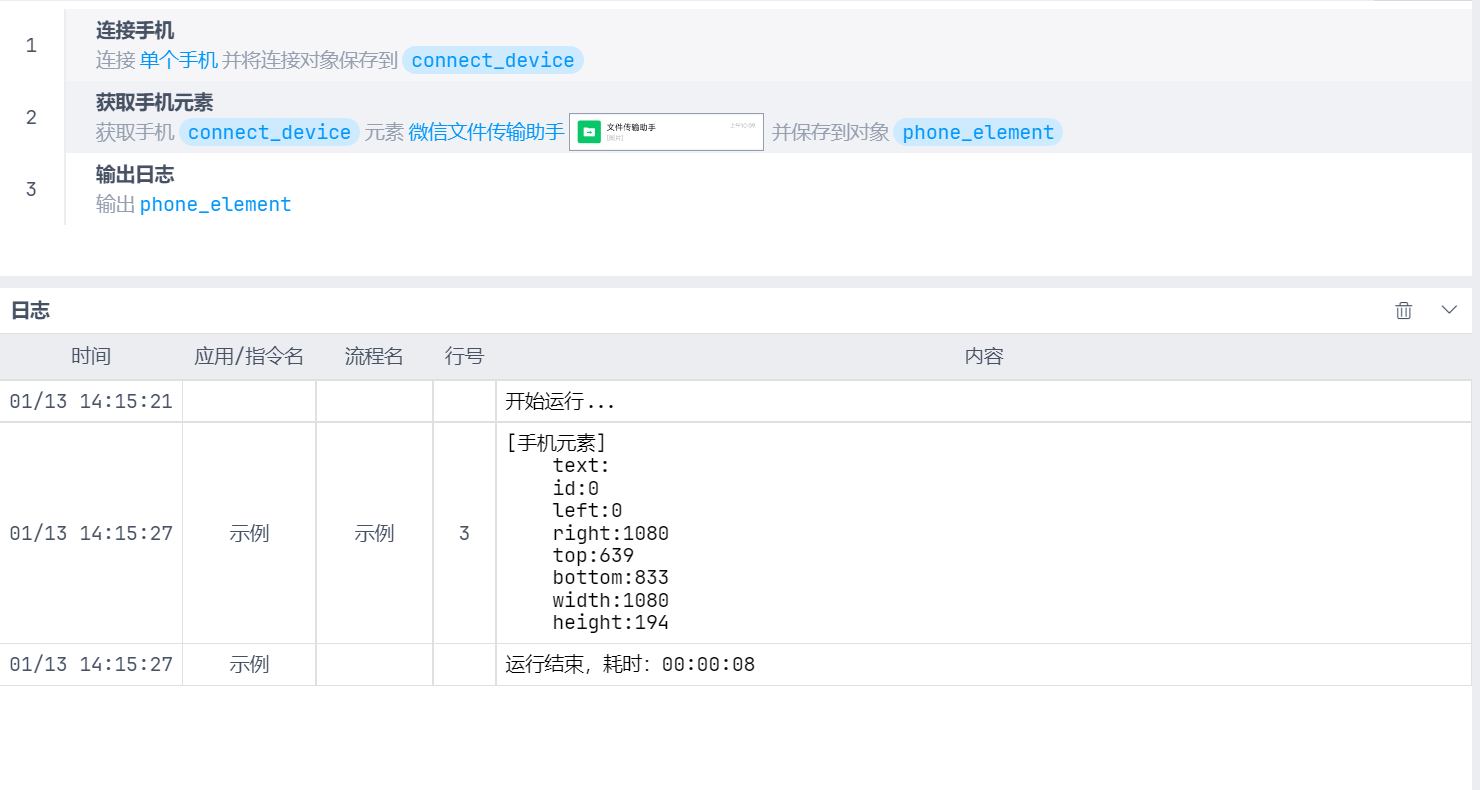1480x790 pixels.
Task: Clear the log with the trash icon
Action: (x=1403, y=310)
